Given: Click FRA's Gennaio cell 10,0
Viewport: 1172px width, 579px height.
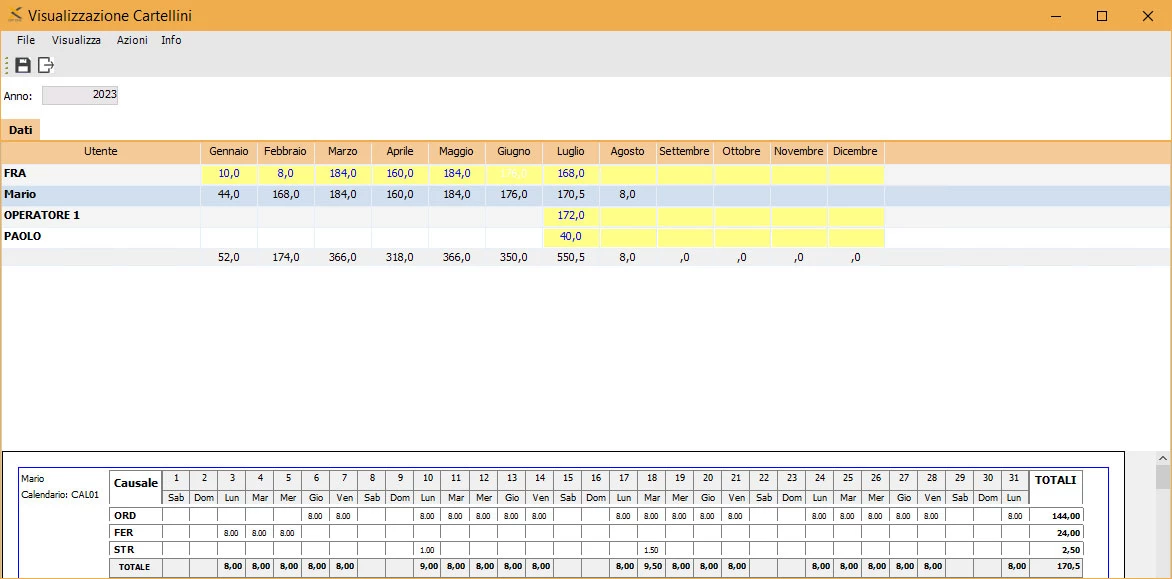Looking at the screenshot, I should click(x=229, y=173).
